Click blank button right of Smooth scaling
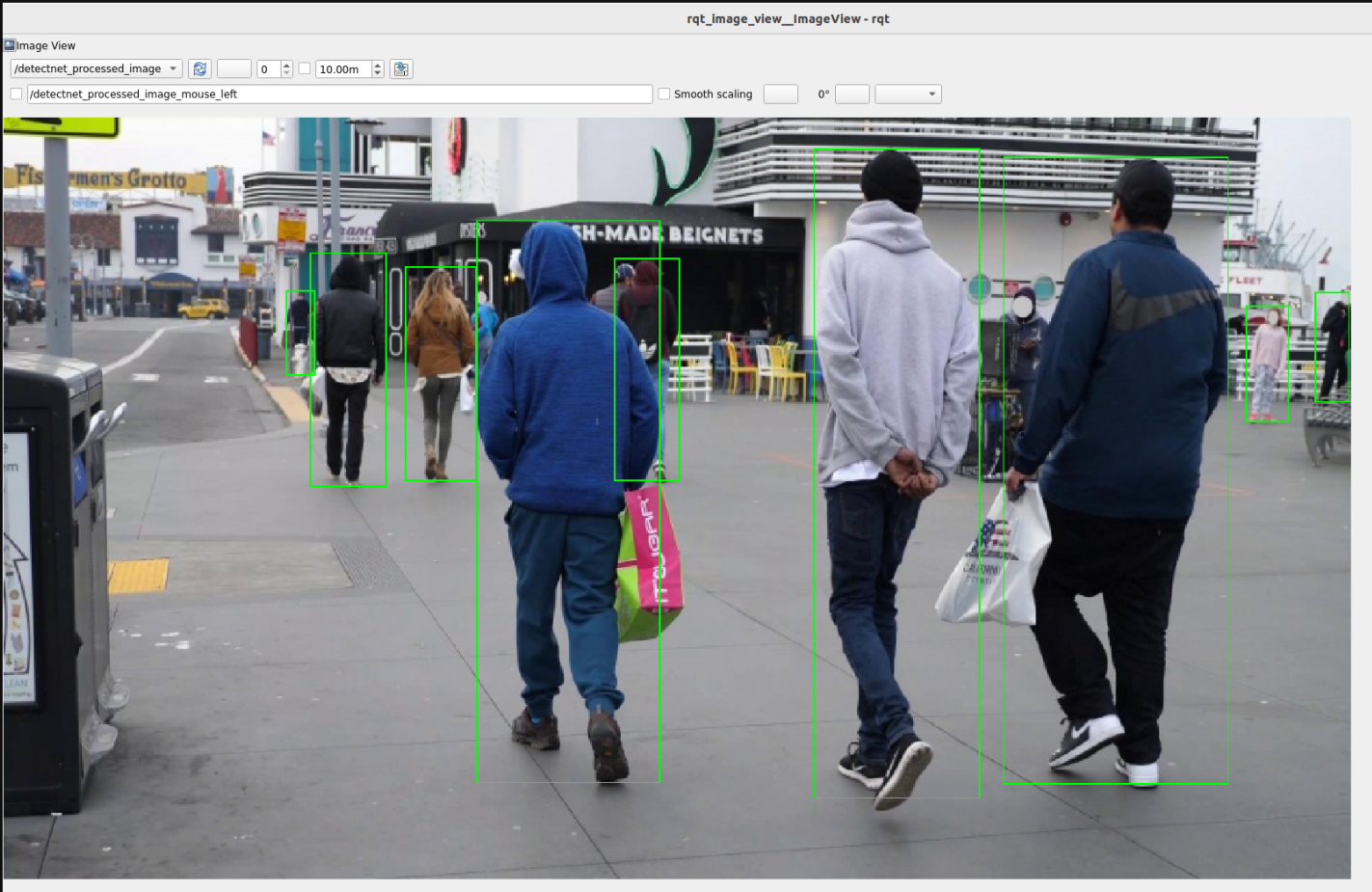 click(780, 94)
